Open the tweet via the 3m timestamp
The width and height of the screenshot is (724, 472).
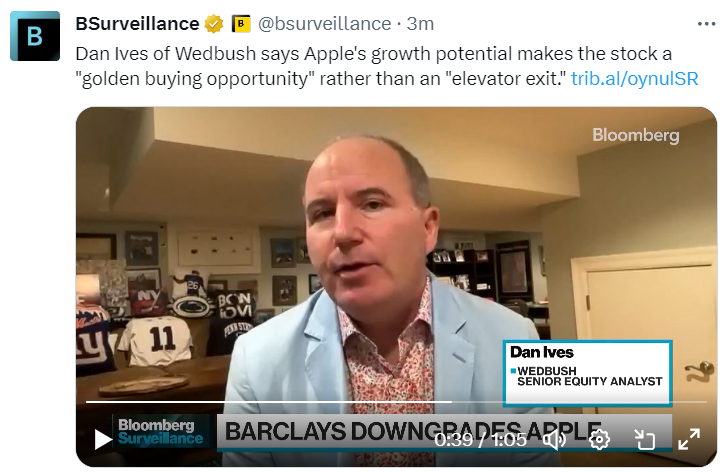click(420, 24)
